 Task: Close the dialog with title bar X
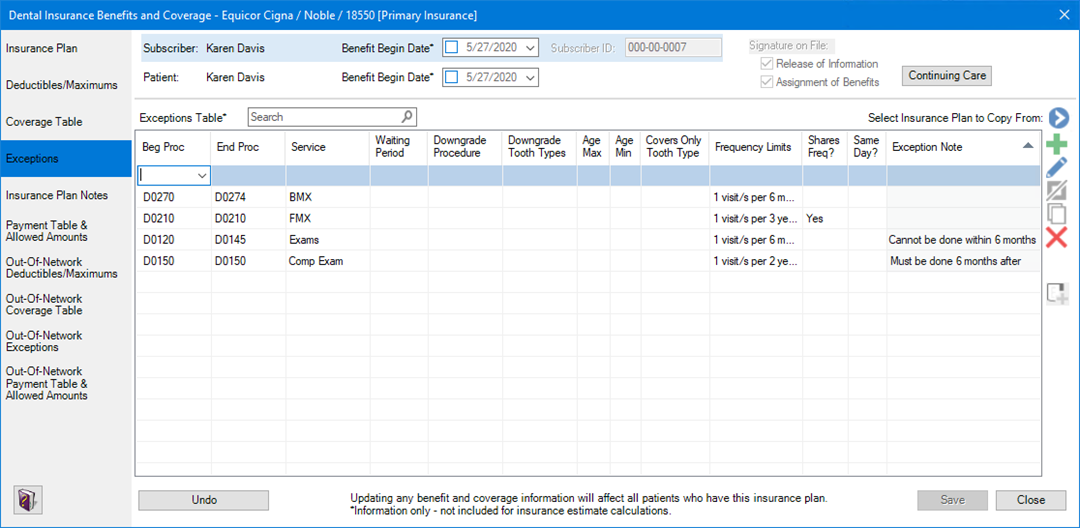pyautogui.click(x=1065, y=14)
